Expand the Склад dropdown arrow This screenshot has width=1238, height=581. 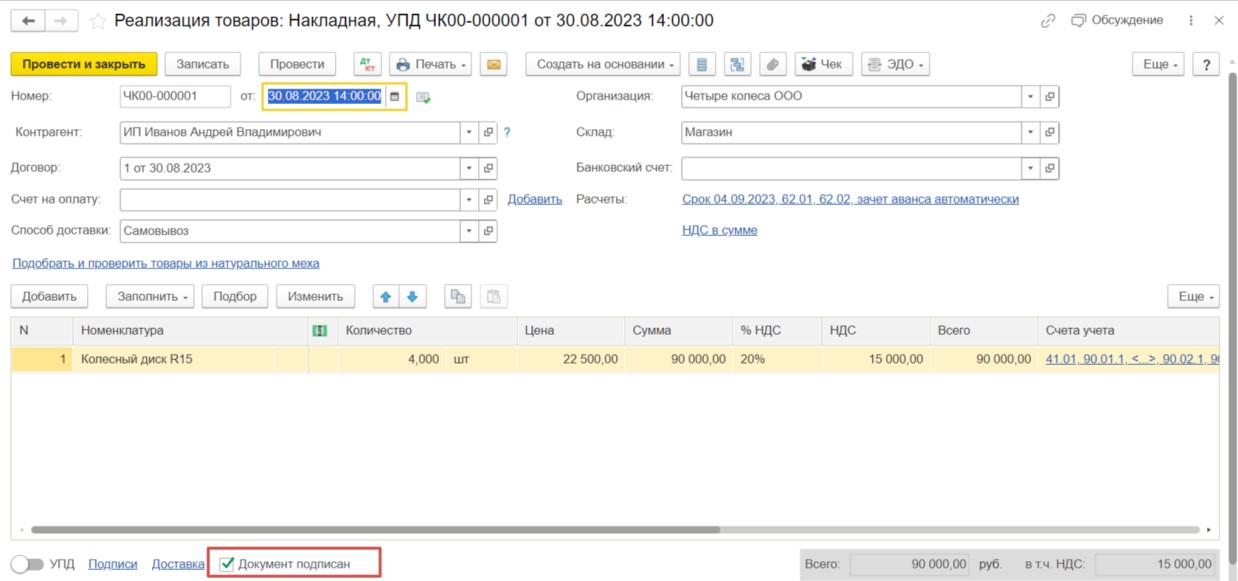[x=1030, y=132]
